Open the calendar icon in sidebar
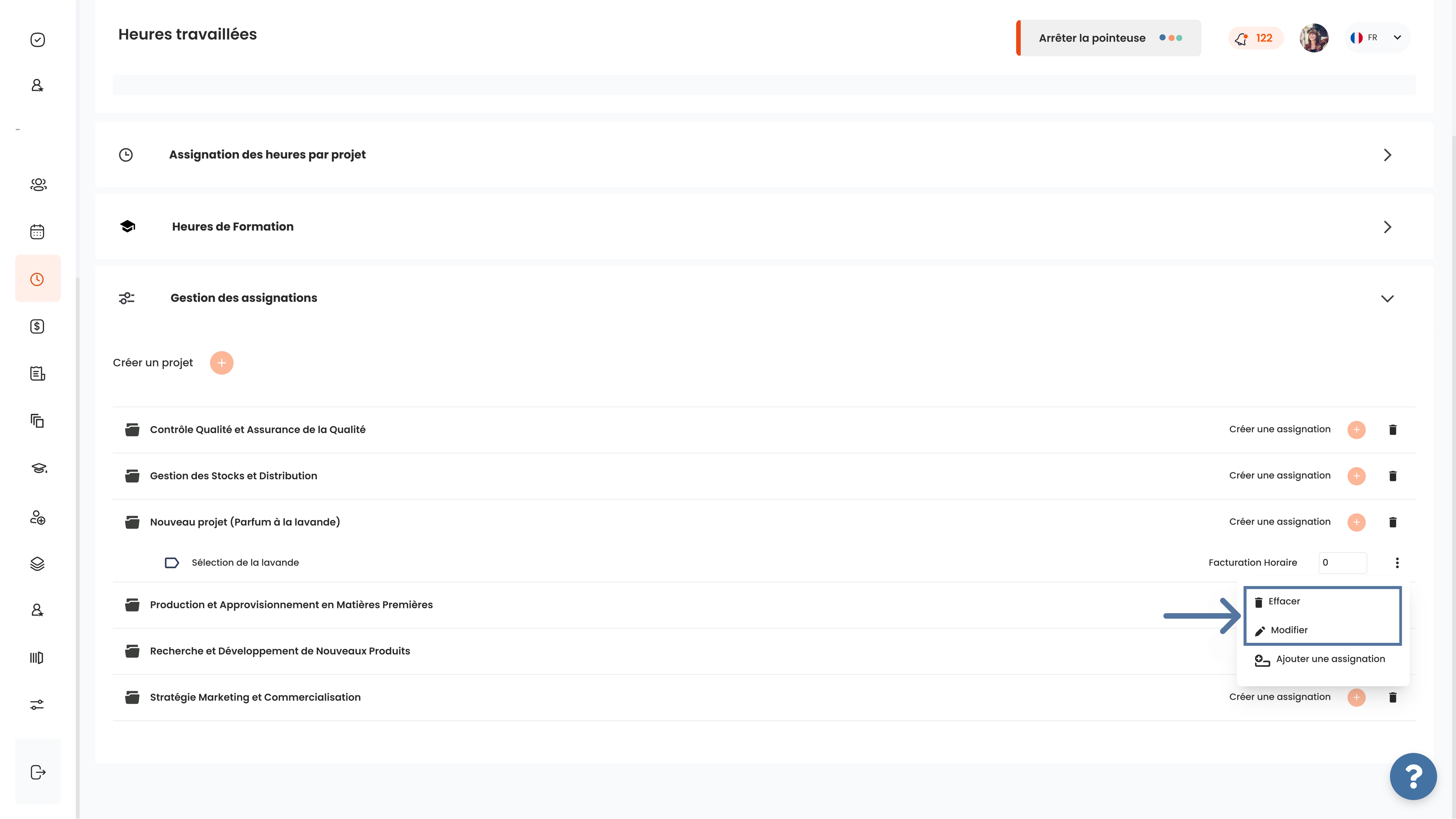This screenshot has height=819, width=1456. pyautogui.click(x=37, y=232)
